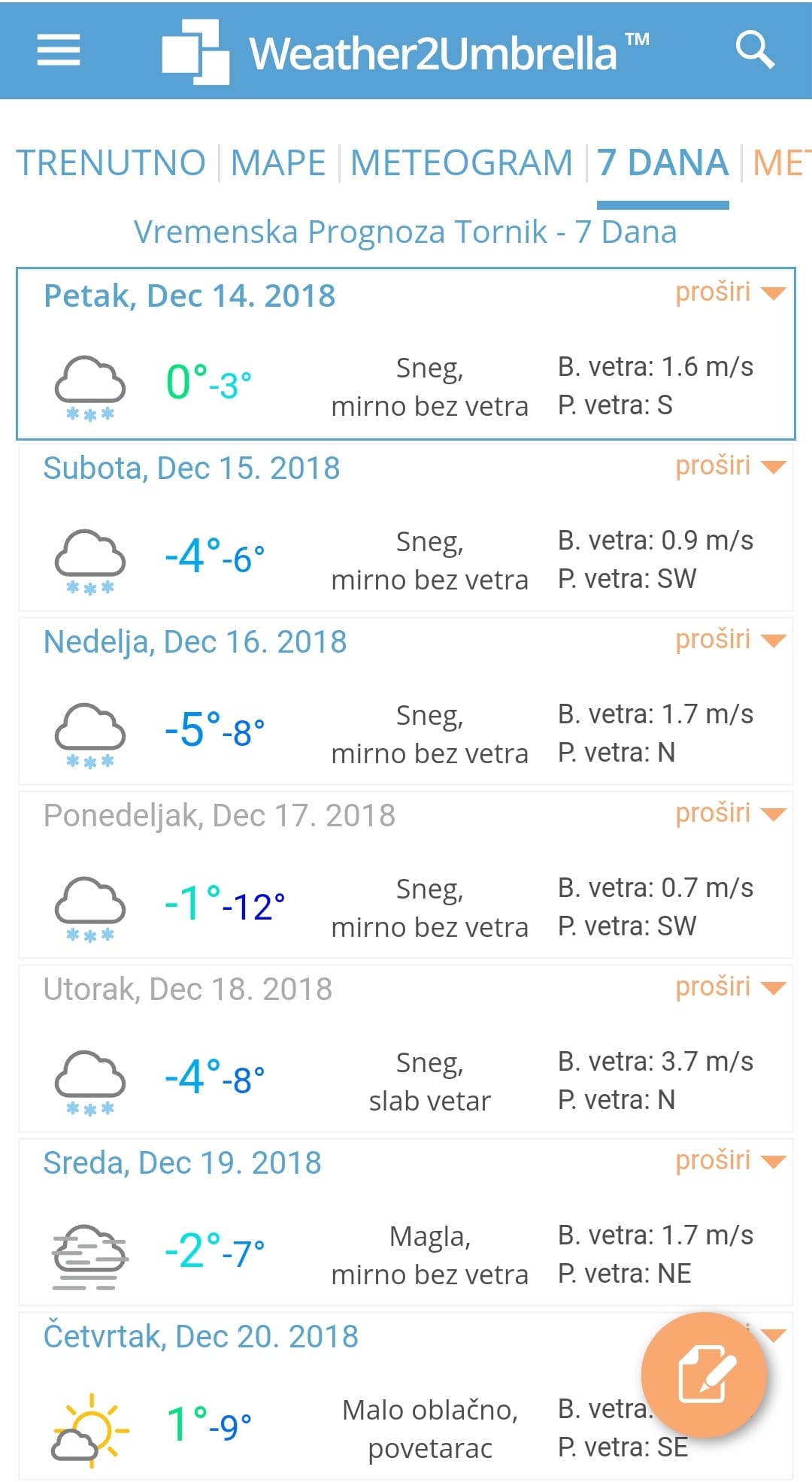Screen dimensions: 812x1482
Task: Click the Weather2Umbrella logo icon
Action: pyautogui.click(x=195, y=51)
